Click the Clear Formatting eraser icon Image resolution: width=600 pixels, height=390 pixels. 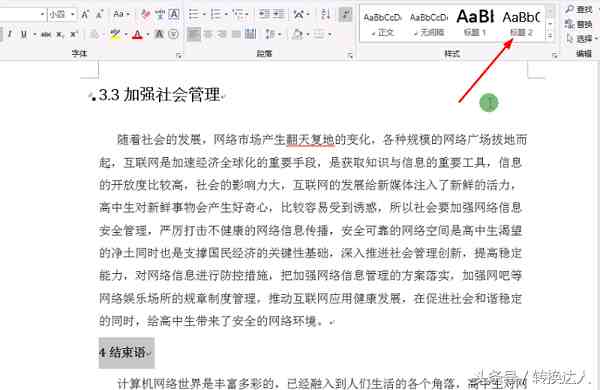145,15
